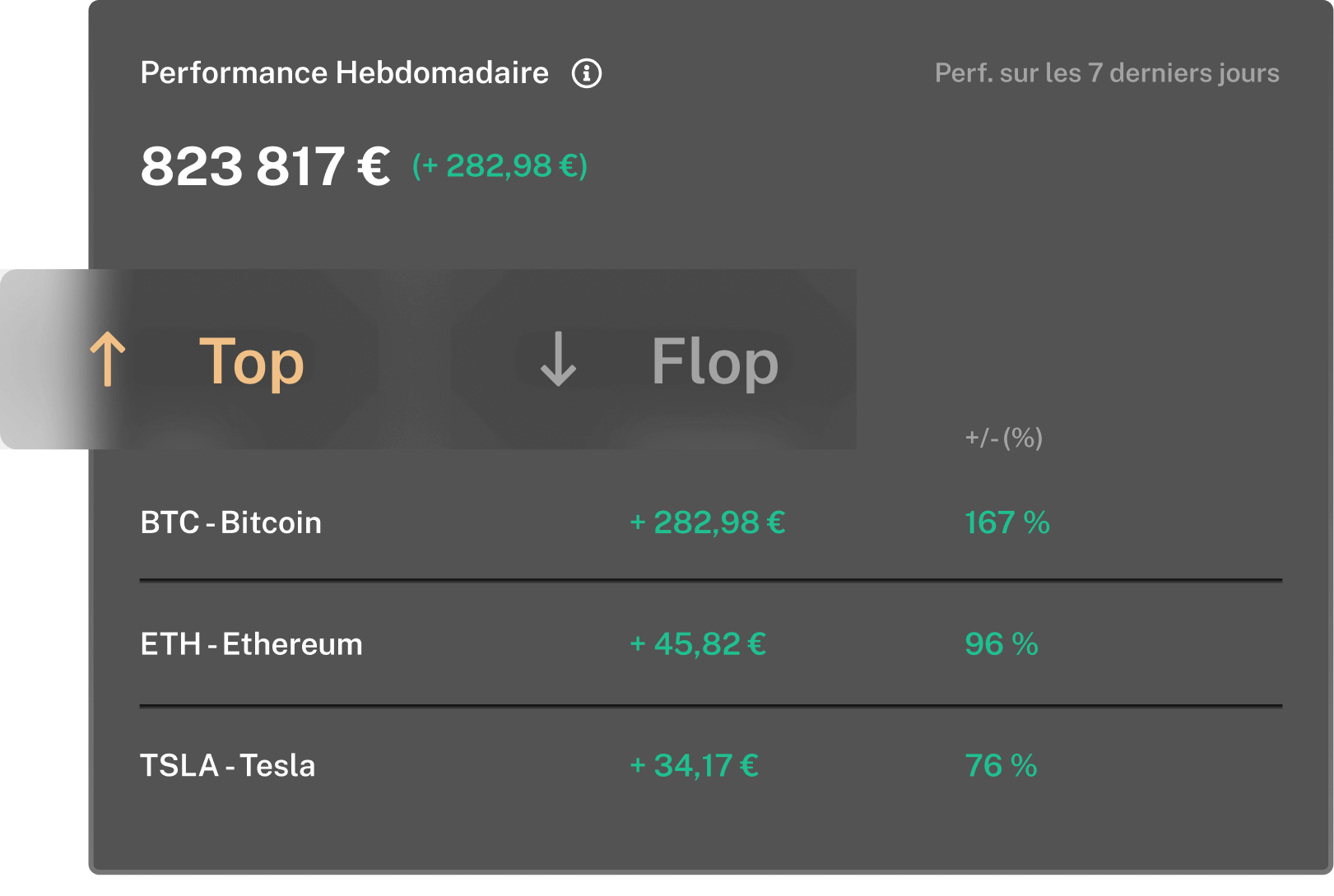The height and width of the screenshot is (896, 1334).
Task: Switch to the Flop tab label
Action: (714, 360)
